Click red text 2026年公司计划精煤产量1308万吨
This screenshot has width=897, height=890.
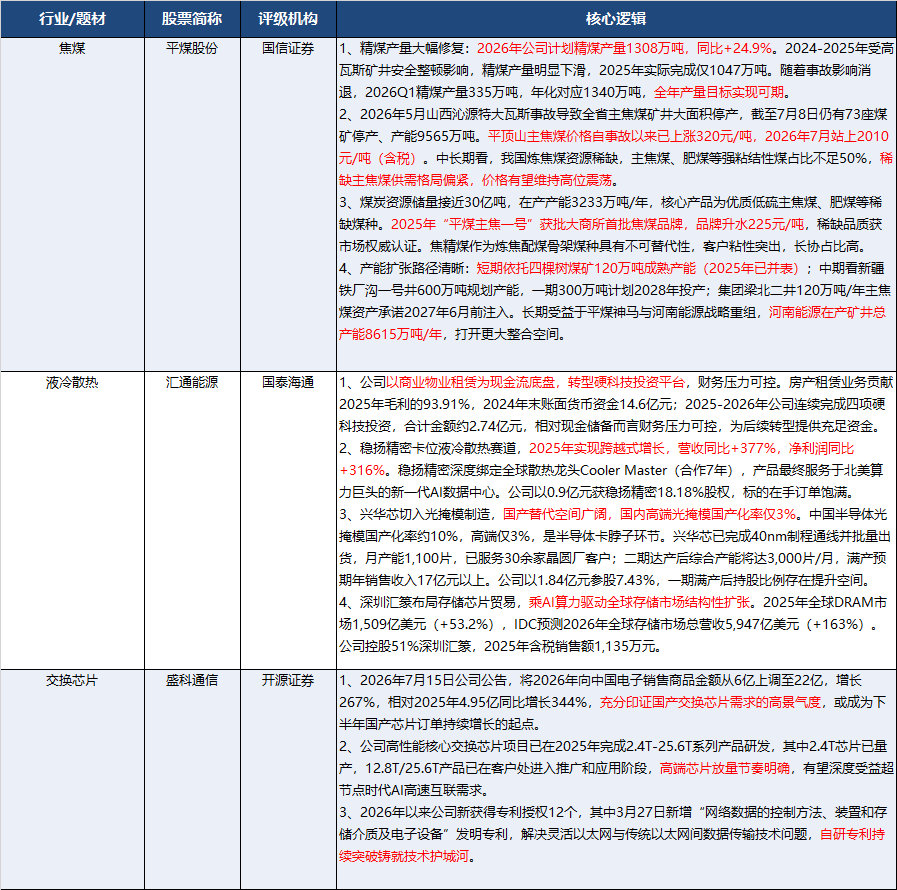581,49
